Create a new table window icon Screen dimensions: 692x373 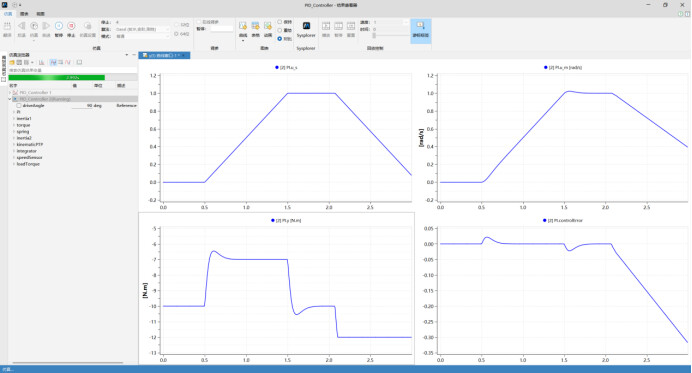coord(256,26)
